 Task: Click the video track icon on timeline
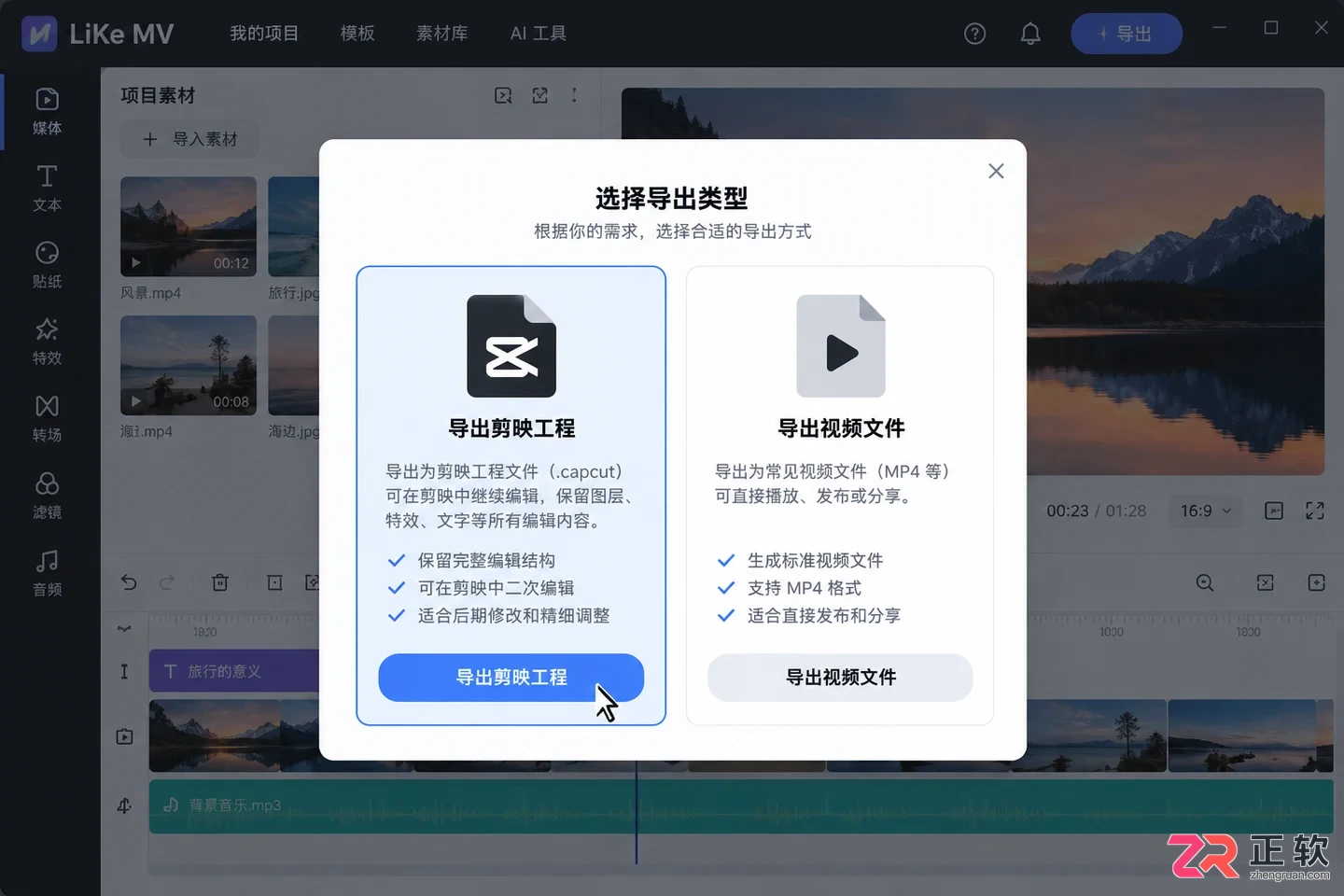(x=124, y=736)
